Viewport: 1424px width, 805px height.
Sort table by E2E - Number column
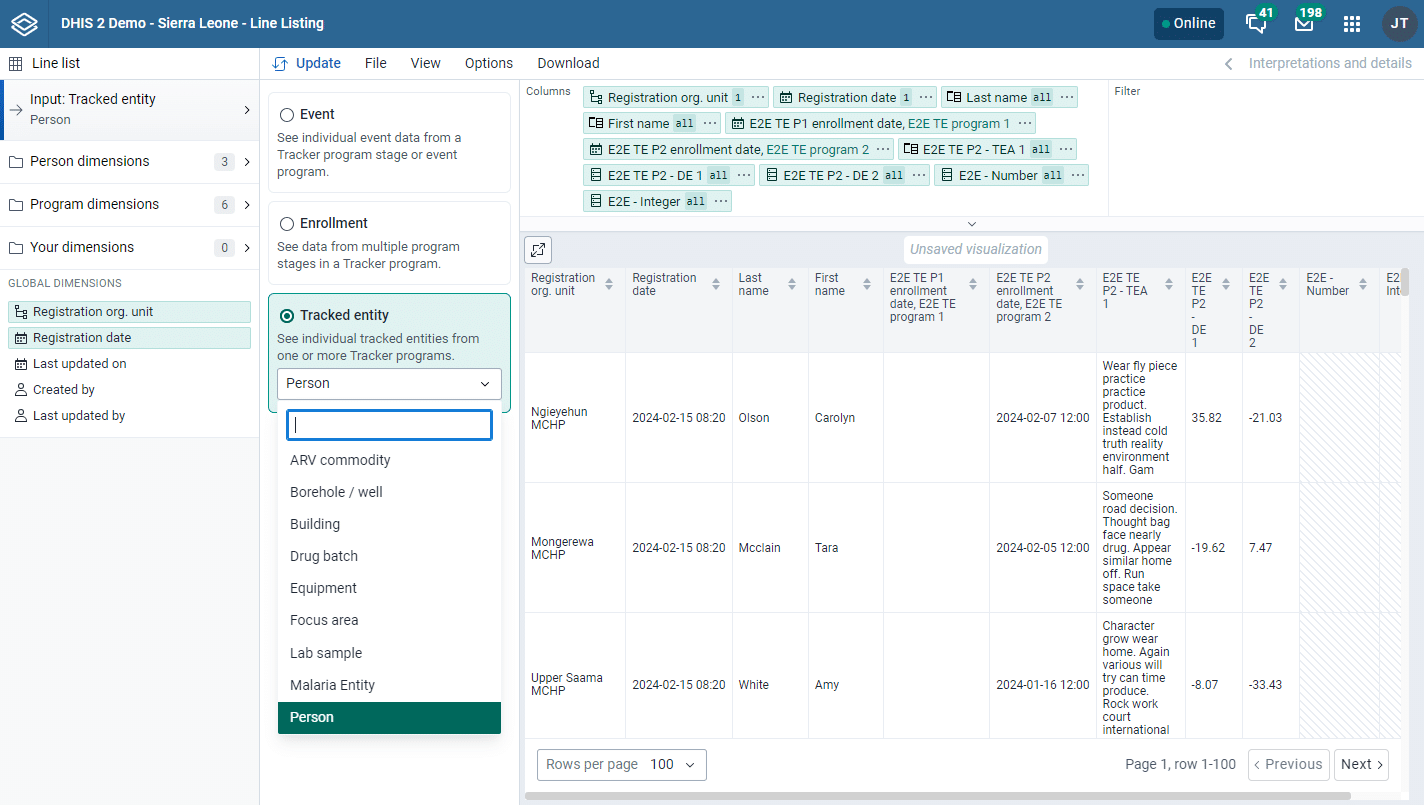tap(1362, 285)
